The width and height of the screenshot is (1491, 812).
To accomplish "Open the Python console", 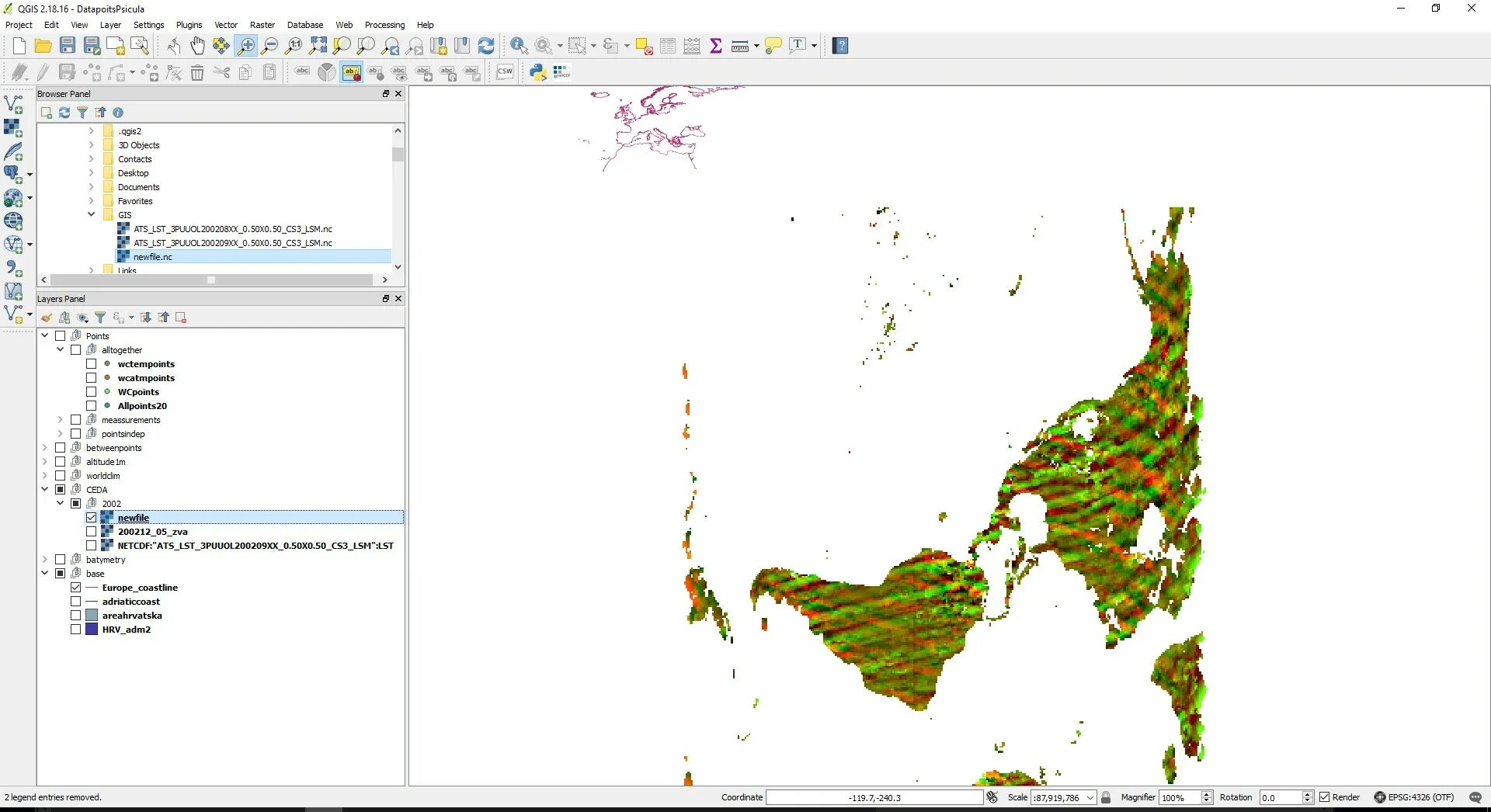I will tap(537, 72).
